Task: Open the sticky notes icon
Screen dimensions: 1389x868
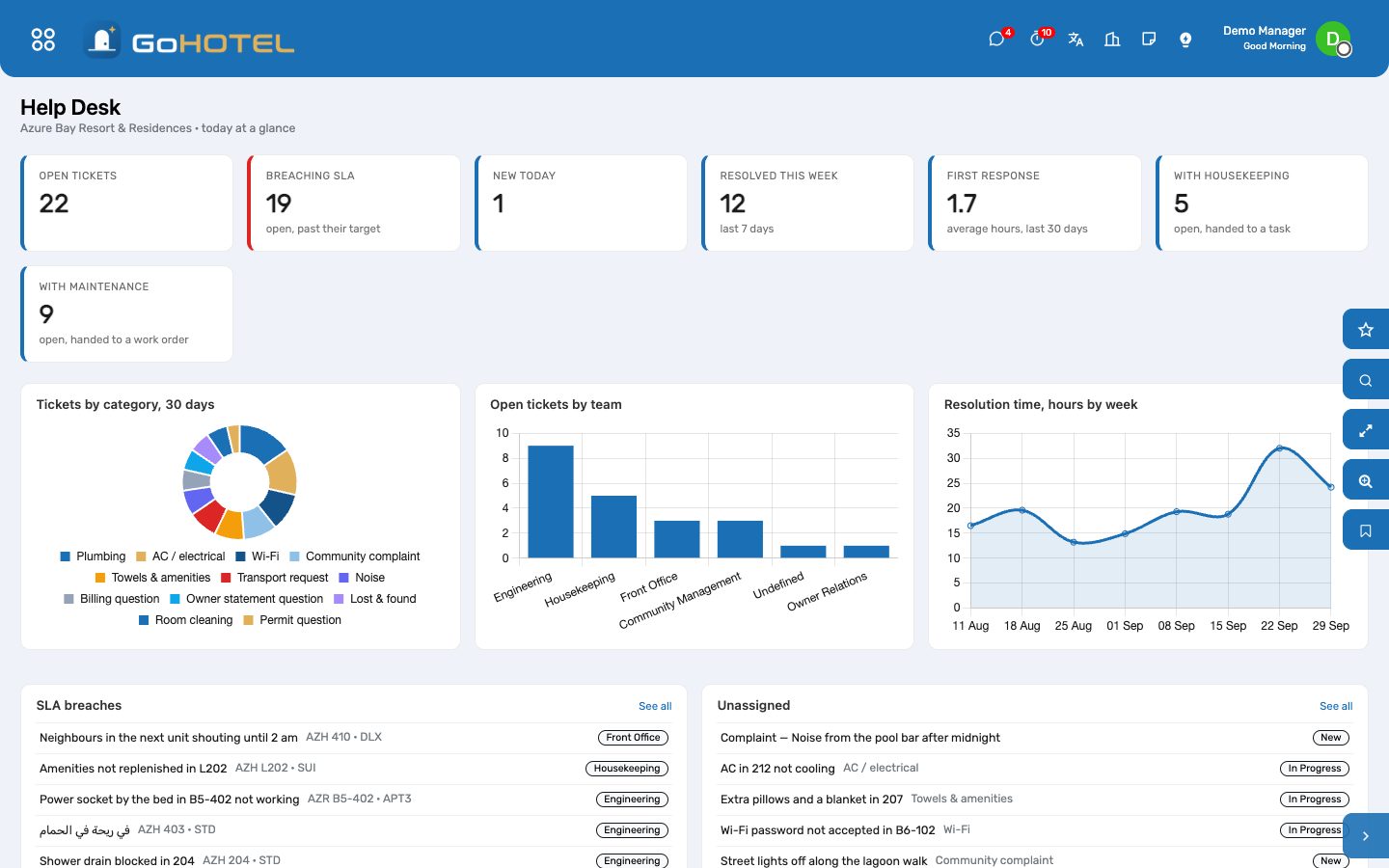Action: (x=1149, y=40)
